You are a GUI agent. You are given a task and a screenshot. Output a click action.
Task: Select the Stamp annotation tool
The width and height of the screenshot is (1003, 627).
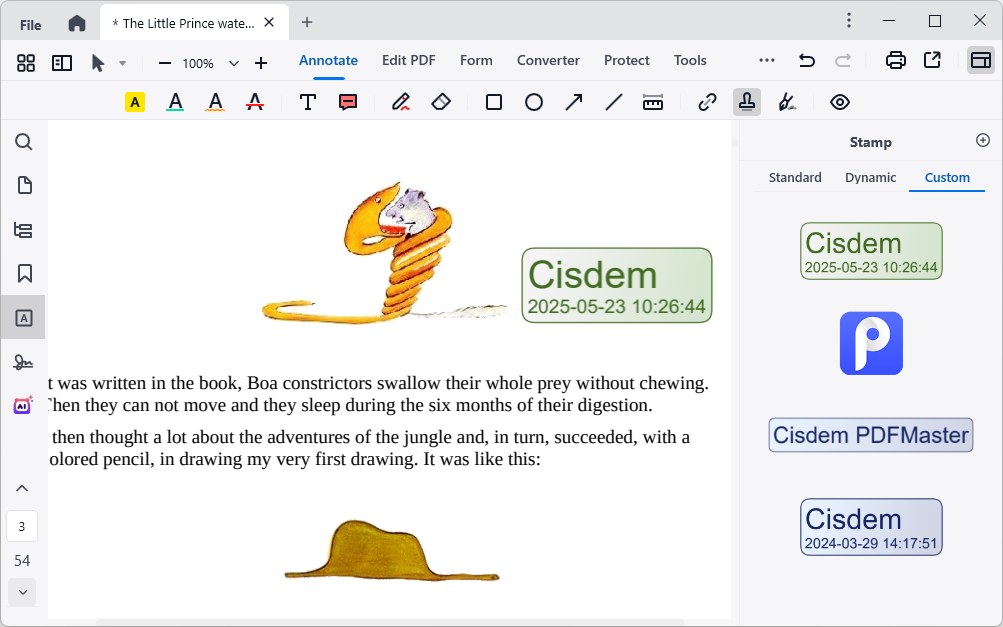tap(746, 101)
